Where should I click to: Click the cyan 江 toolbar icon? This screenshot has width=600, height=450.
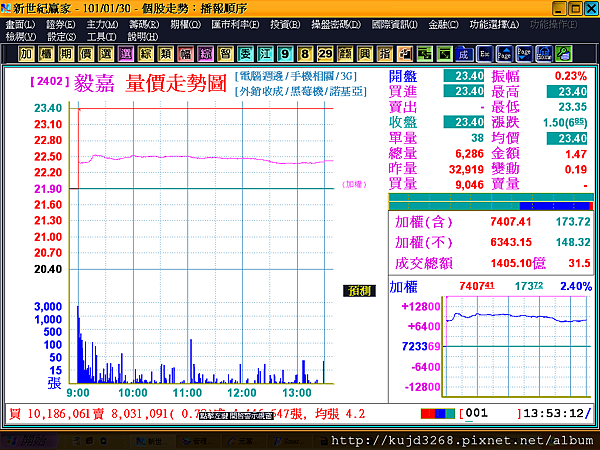[265, 54]
